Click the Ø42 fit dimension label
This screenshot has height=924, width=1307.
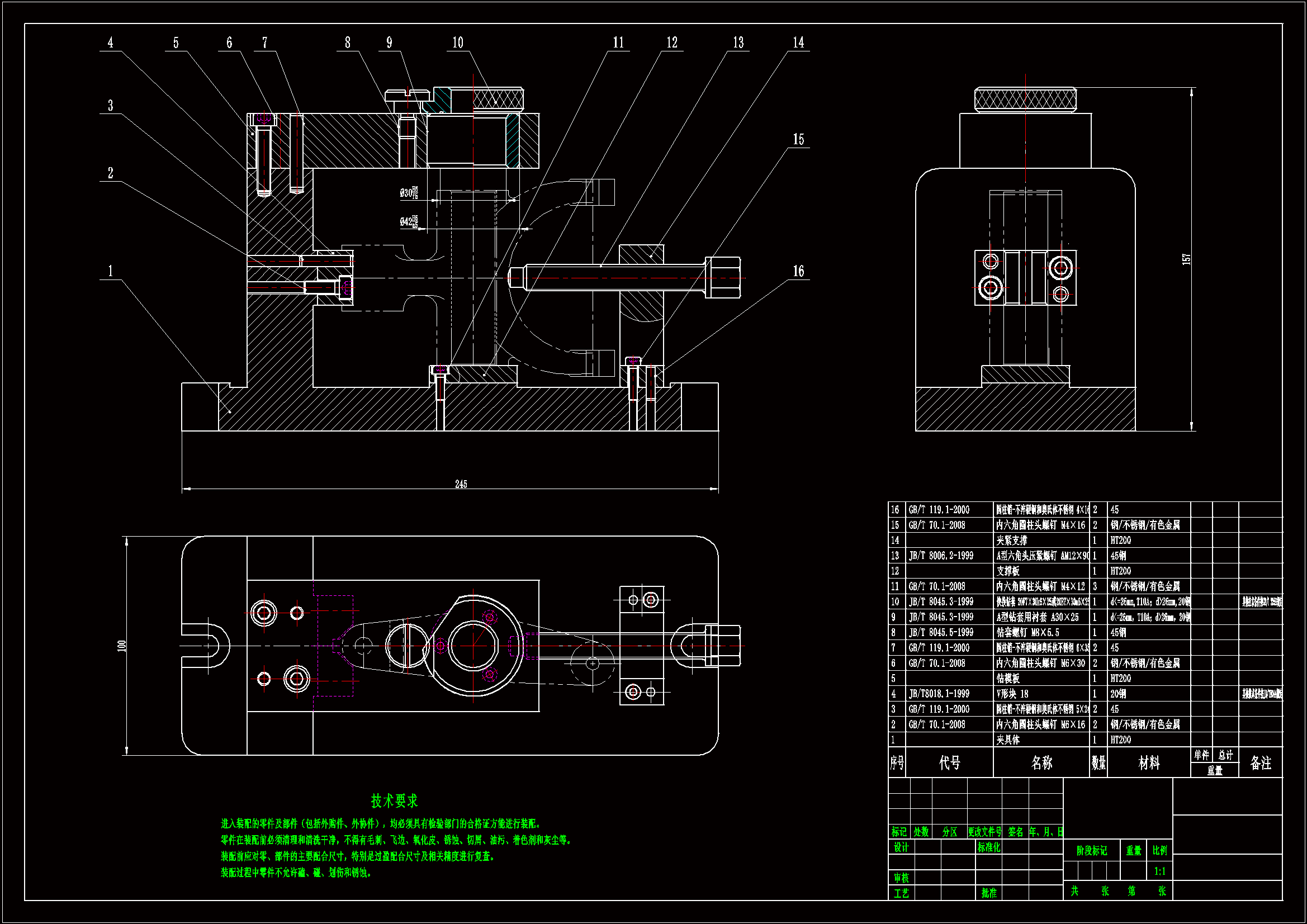[409, 221]
